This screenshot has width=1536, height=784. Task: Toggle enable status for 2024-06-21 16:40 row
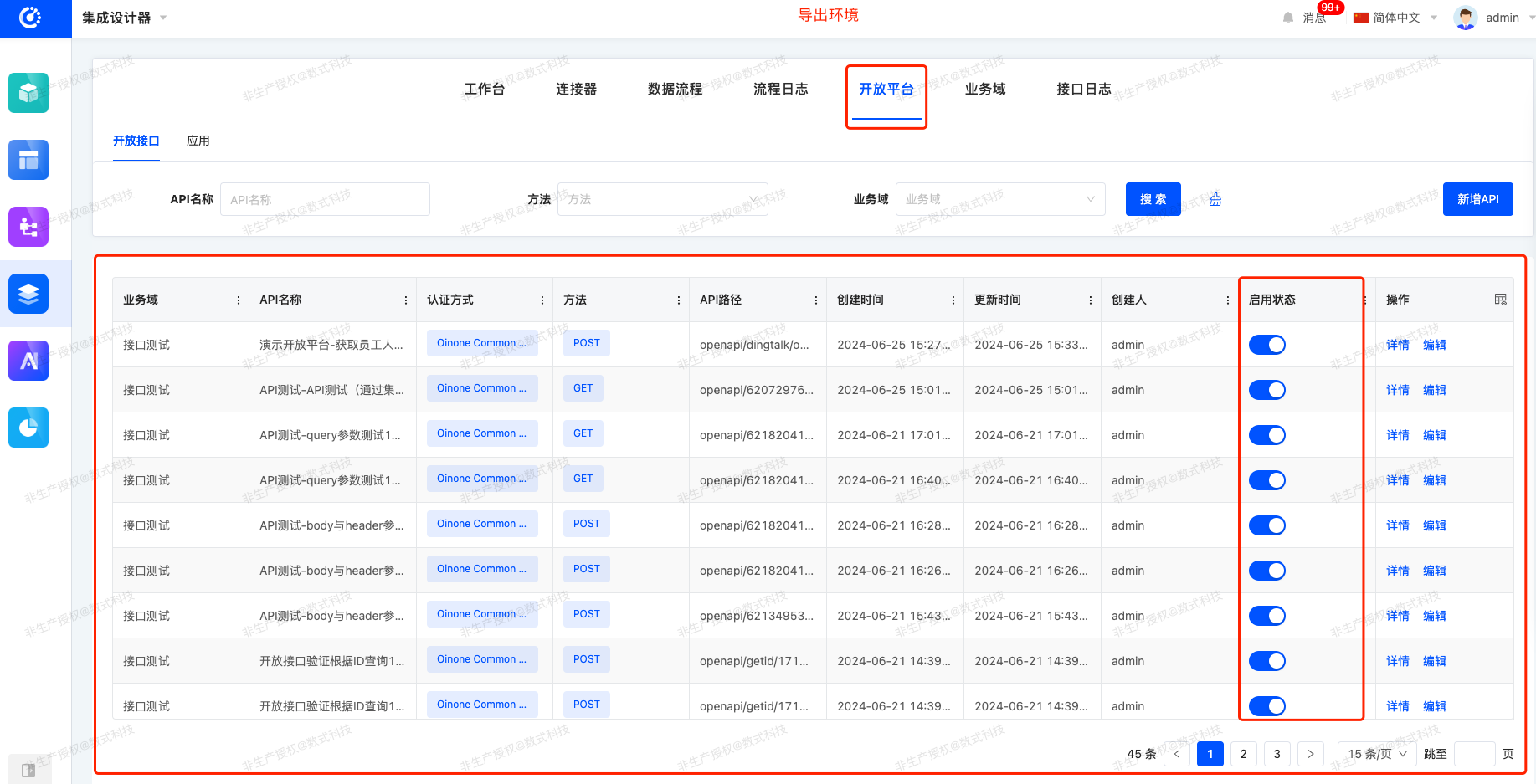1267,480
